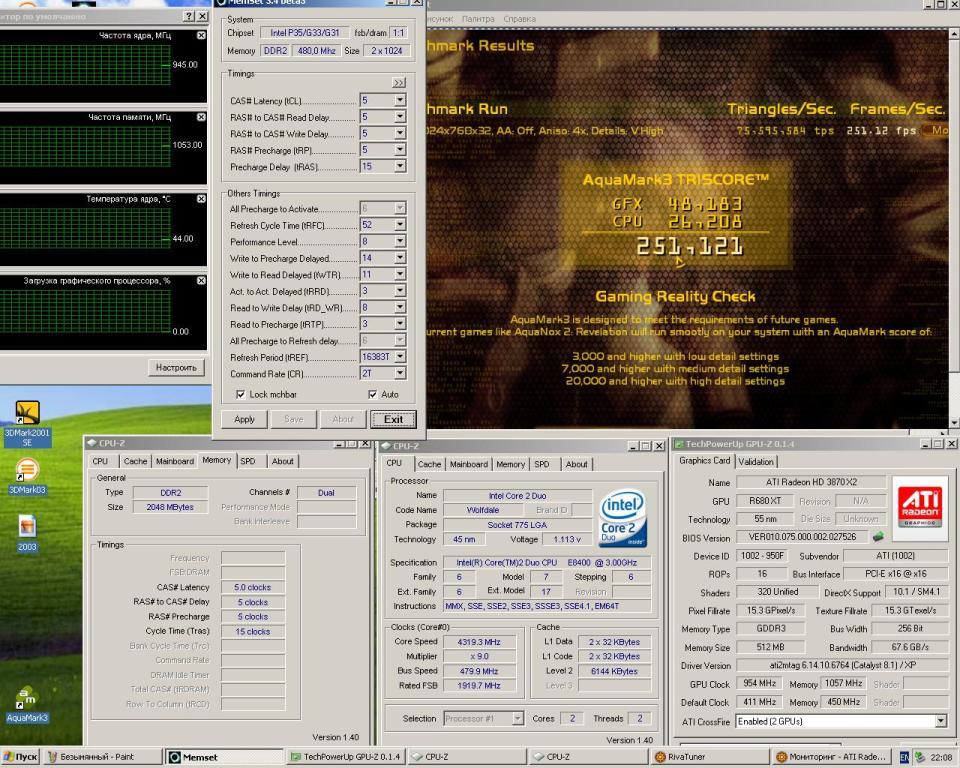The image size is (960, 768).
Task: Click the GPU Clock value field in GPU-Z
Action: [759, 683]
